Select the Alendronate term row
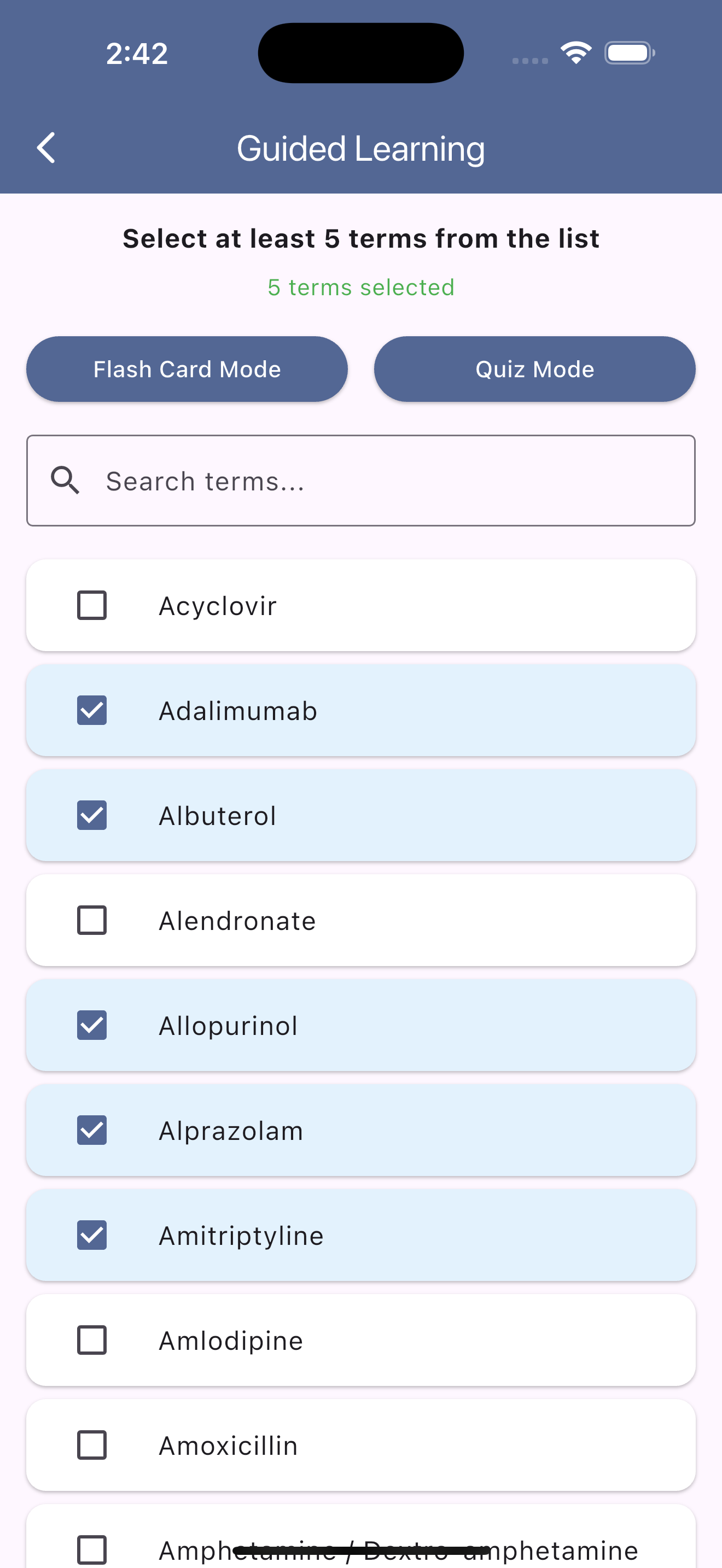Image resolution: width=722 pixels, height=1568 pixels. [361, 920]
